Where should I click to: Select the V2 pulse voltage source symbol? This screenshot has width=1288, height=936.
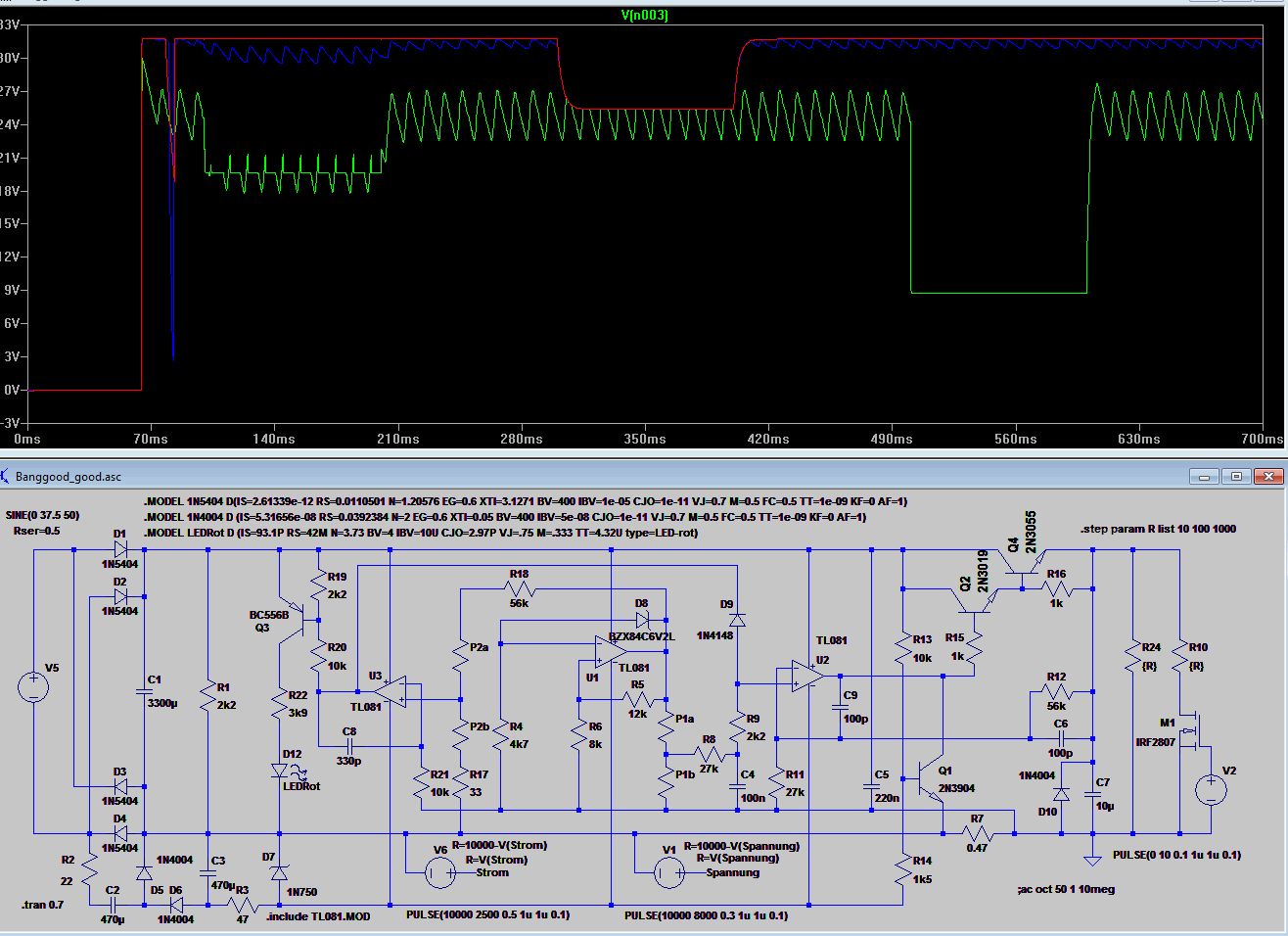pos(1211,789)
